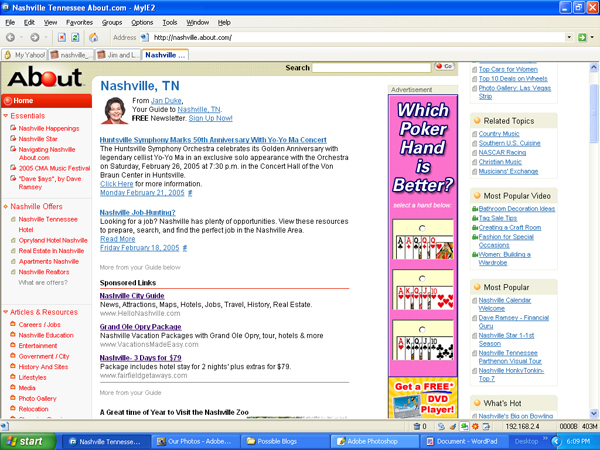Click the Sign Up Now! newsletter link
The height and width of the screenshot is (450, 600).
[210, 118]
